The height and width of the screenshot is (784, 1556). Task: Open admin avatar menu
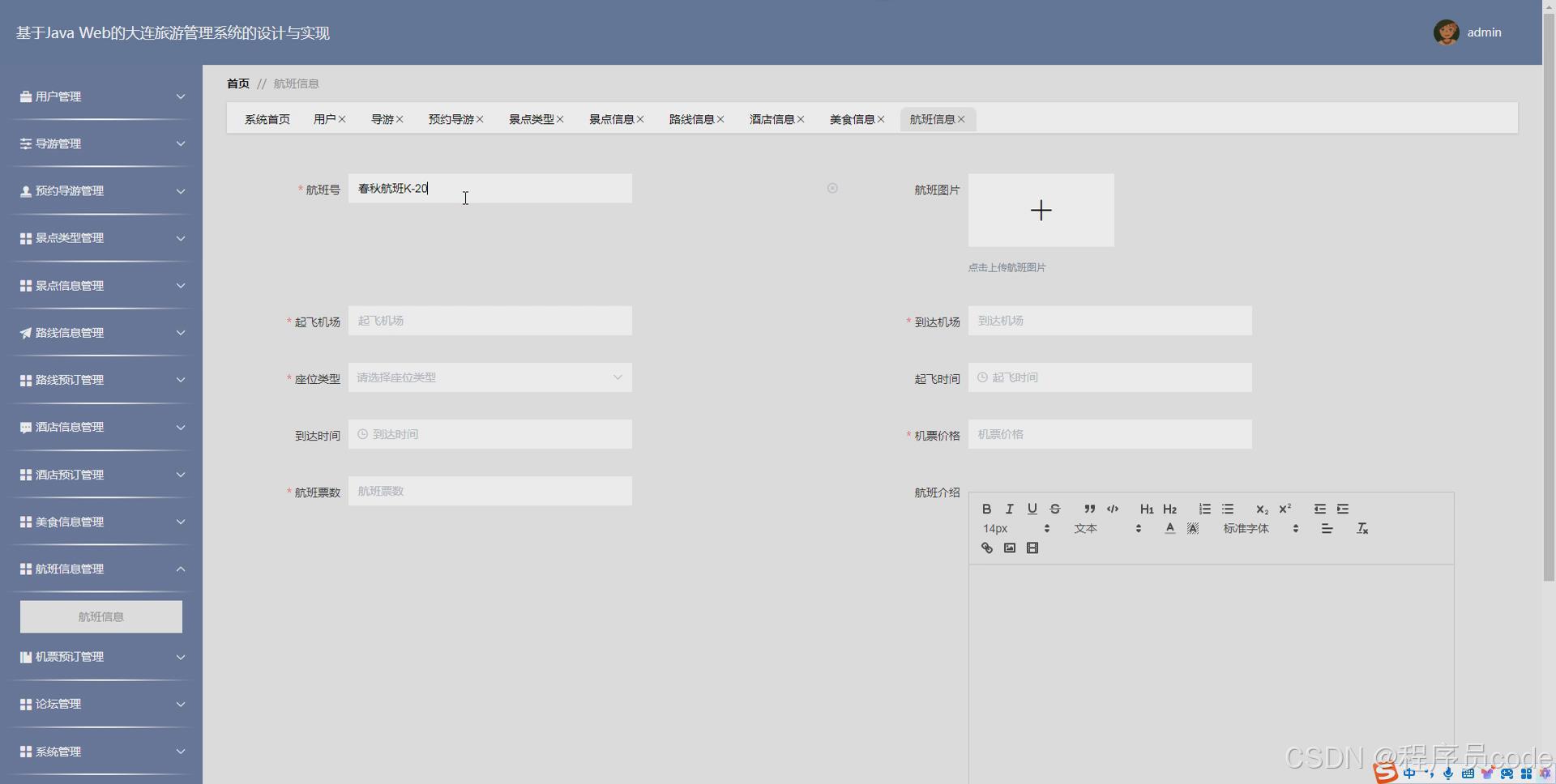(1446, 32)
